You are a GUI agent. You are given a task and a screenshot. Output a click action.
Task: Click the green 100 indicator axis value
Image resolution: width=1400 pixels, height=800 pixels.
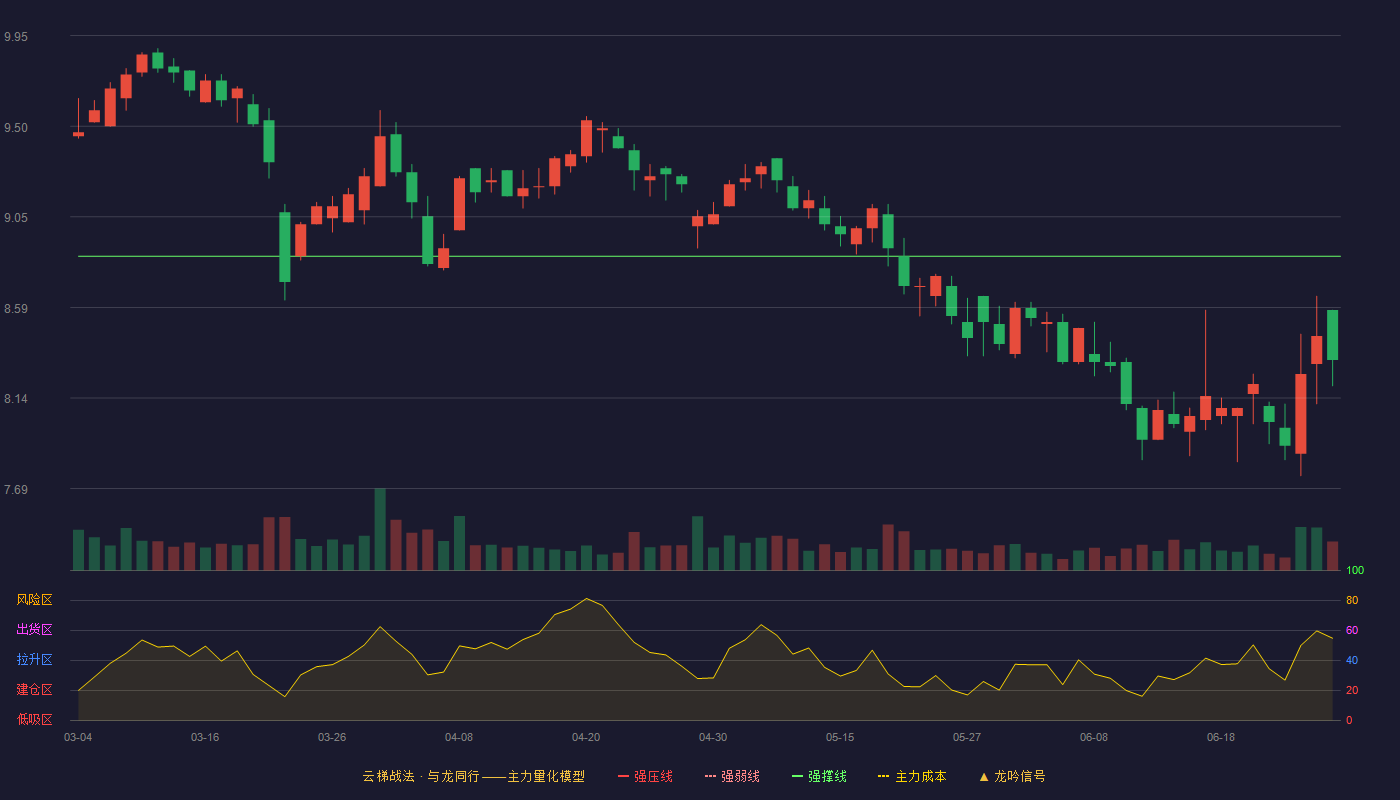(x=1355, y=571)
